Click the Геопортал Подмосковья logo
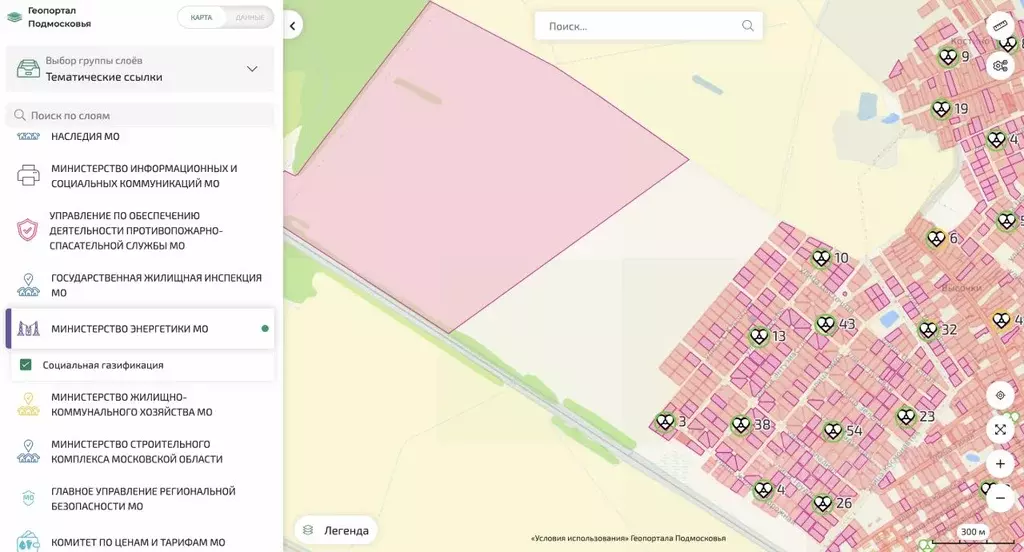 (x=49, y=17)
